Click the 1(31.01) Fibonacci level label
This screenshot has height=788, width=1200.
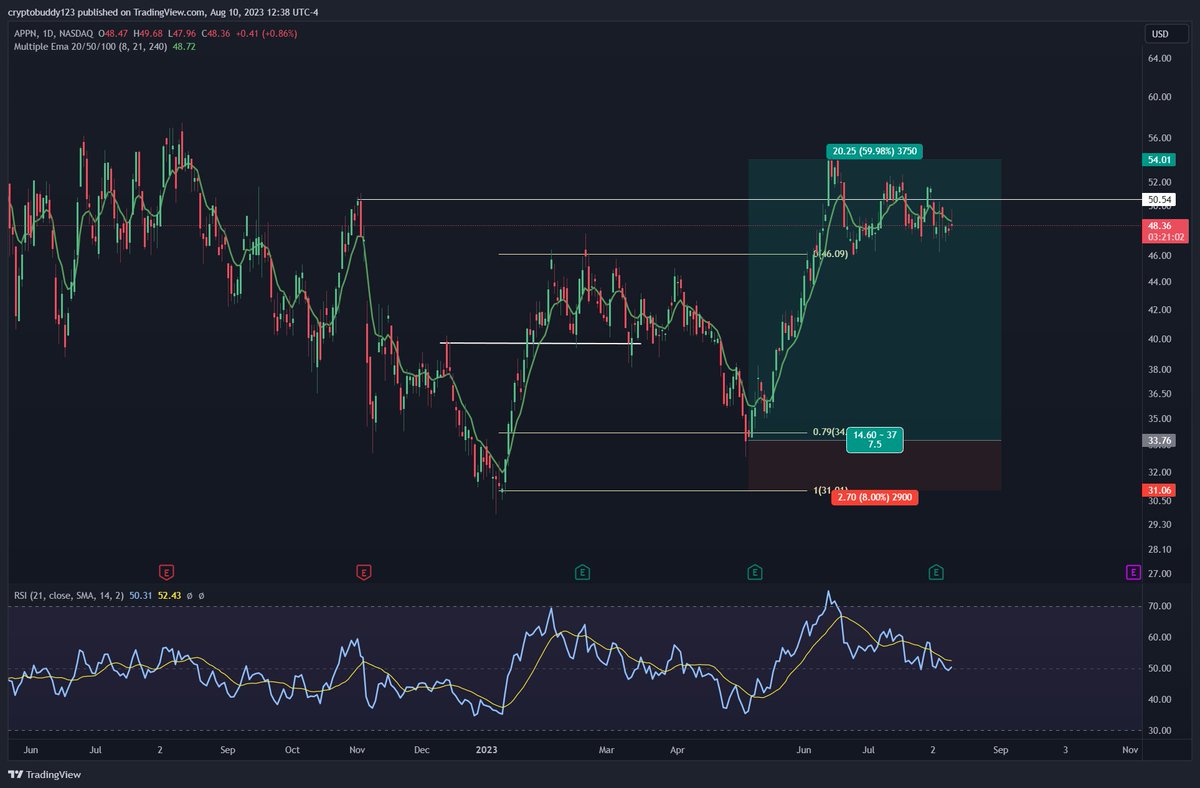click(831, 491)
